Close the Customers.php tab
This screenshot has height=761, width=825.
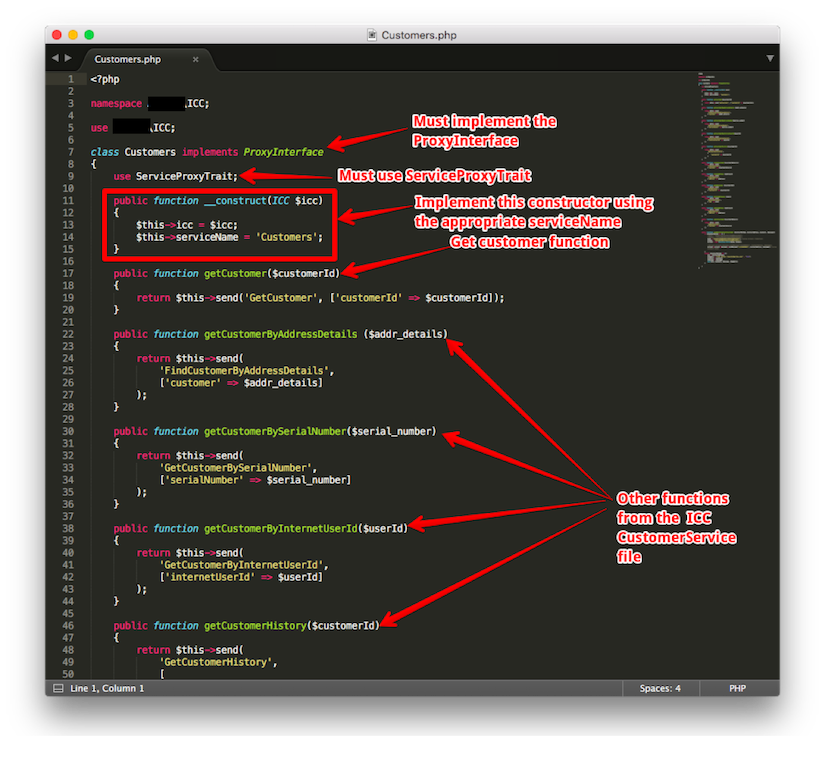(x=196, y=59)
